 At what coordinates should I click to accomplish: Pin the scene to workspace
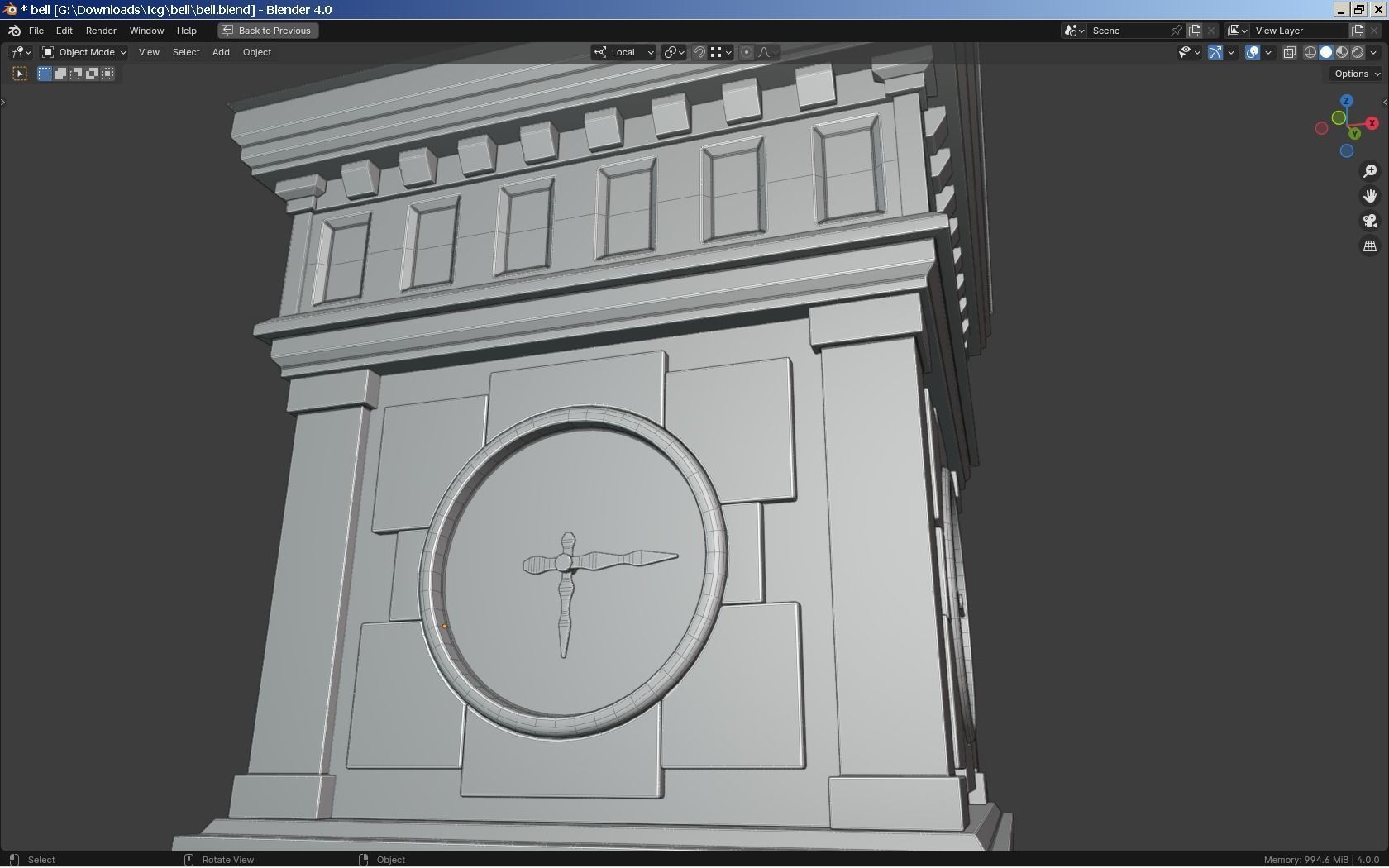point(1177,31)
